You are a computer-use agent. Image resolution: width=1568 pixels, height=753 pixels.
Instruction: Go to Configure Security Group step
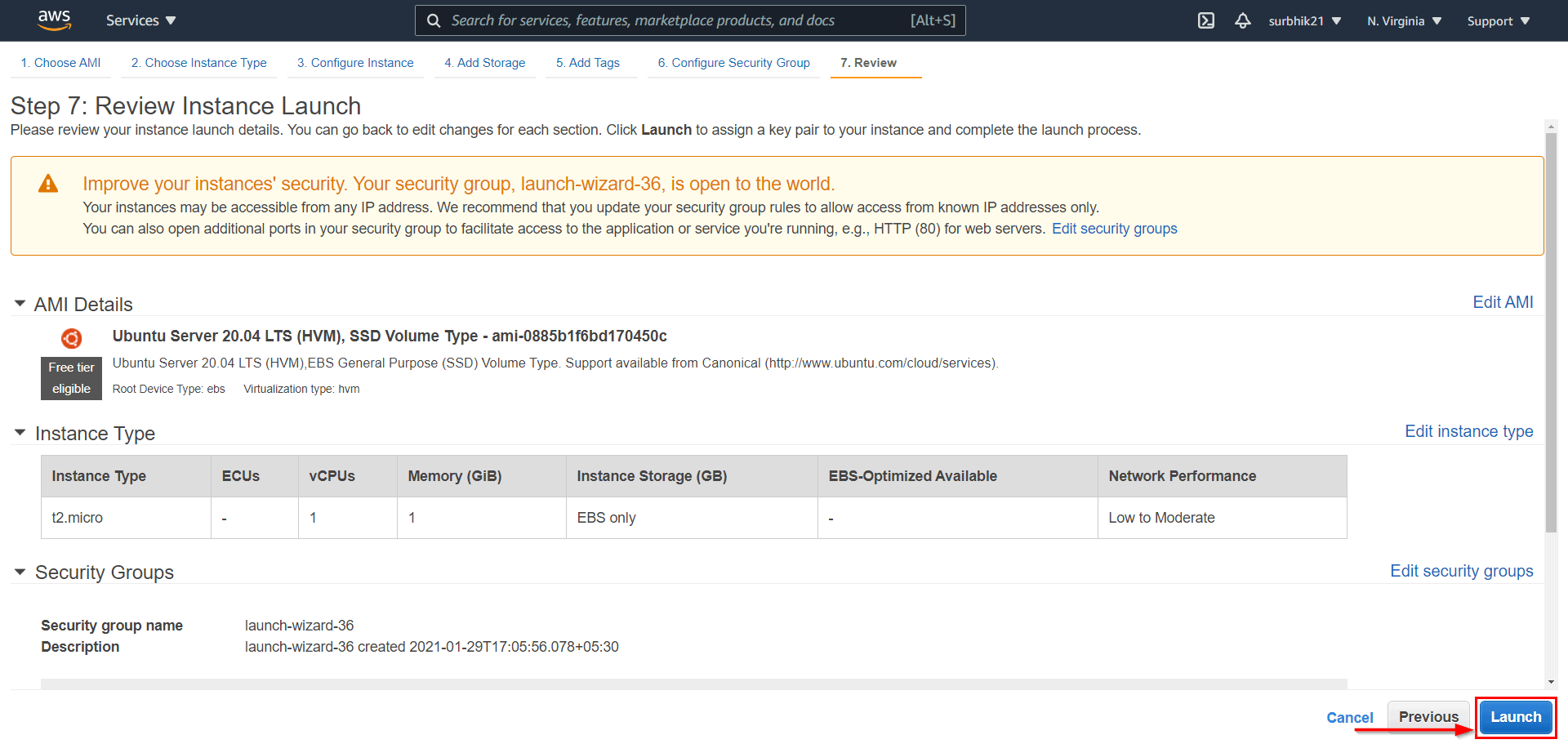pyautogui.click(x=733, y=62)
